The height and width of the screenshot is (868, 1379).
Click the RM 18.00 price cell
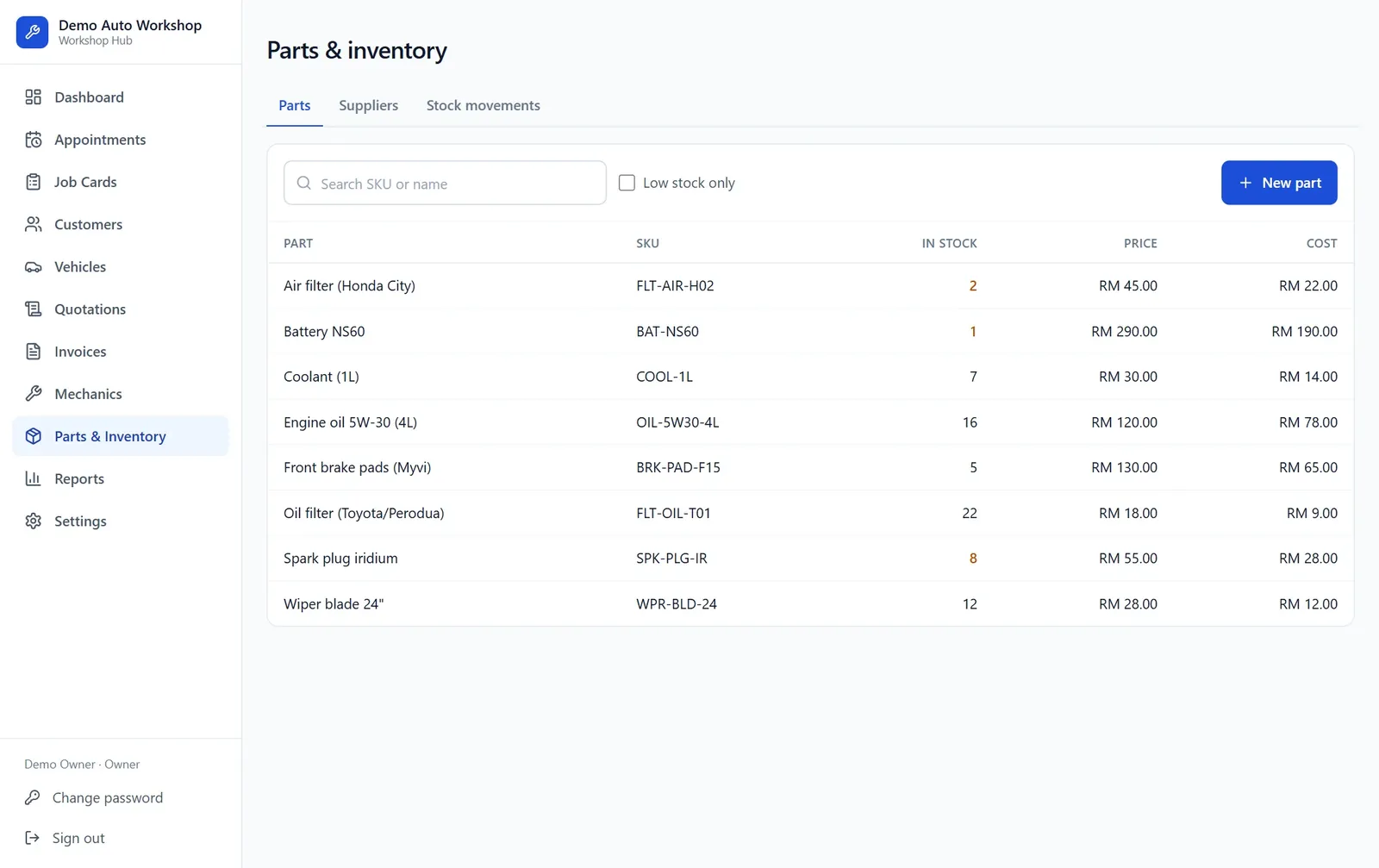point(1127,513)
